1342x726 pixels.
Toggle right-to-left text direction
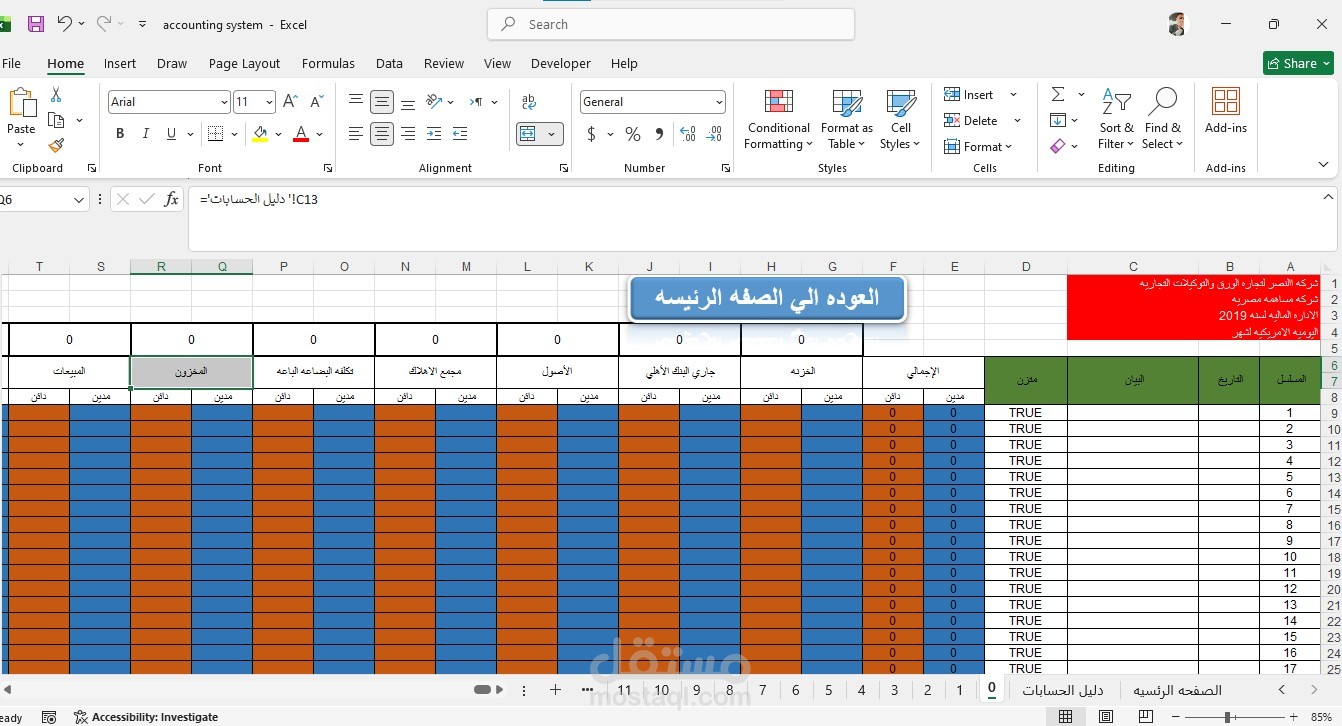tap(477, 102)
